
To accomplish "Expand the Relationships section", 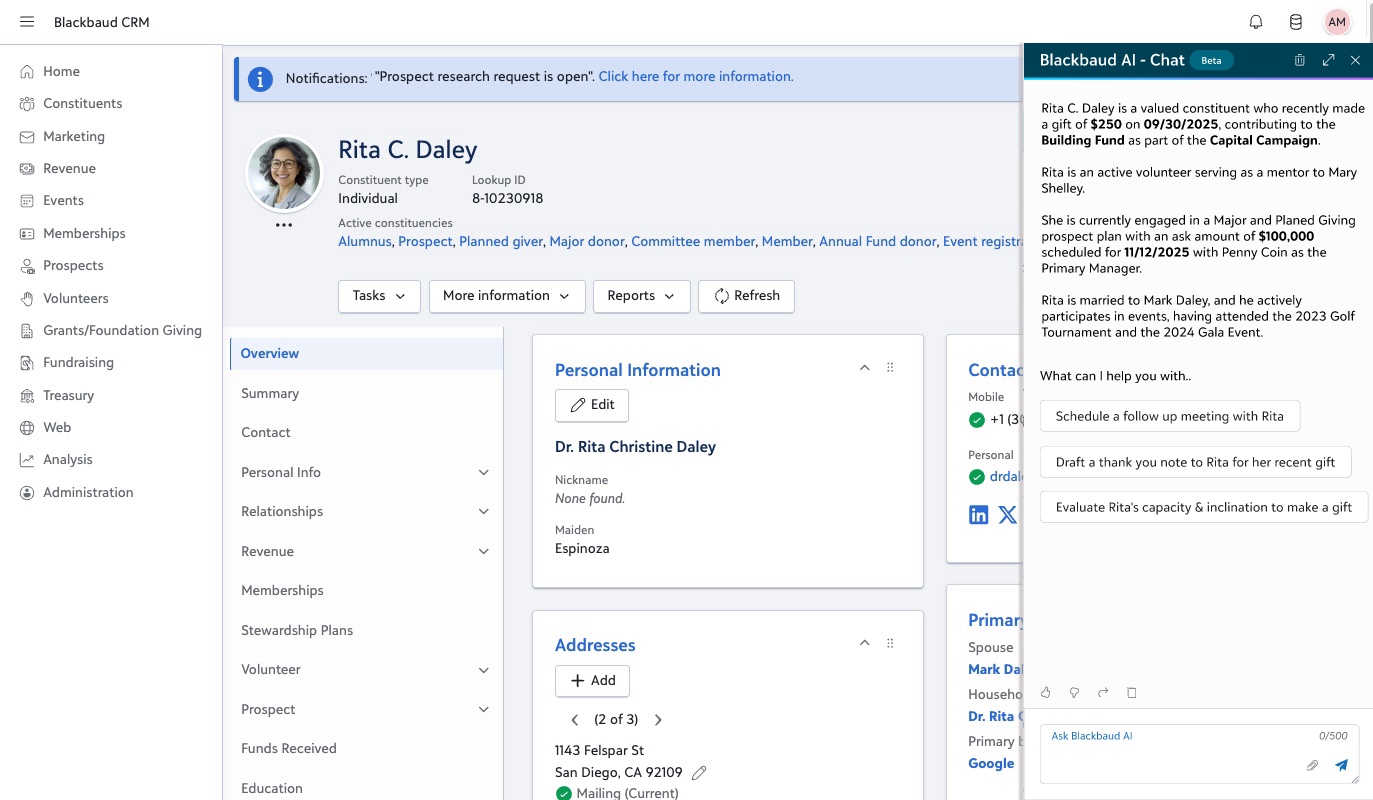I will pos(484,512).
